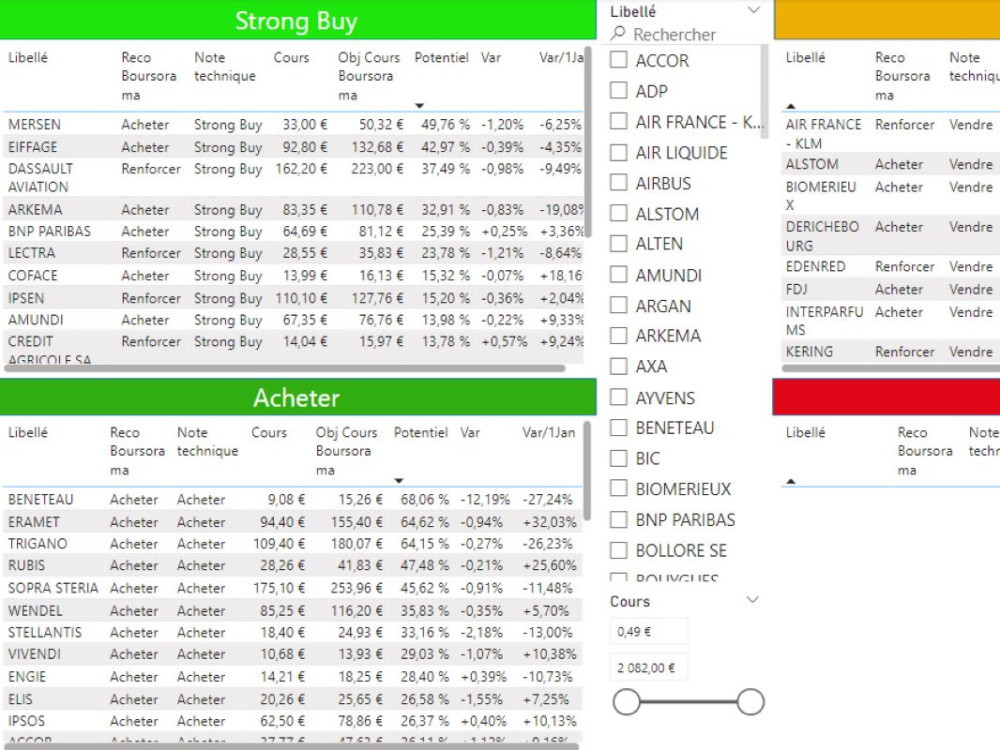1000x750 pixels.
Task: Tick the AYVENS checkbox
Action: [x=617, y=397]
